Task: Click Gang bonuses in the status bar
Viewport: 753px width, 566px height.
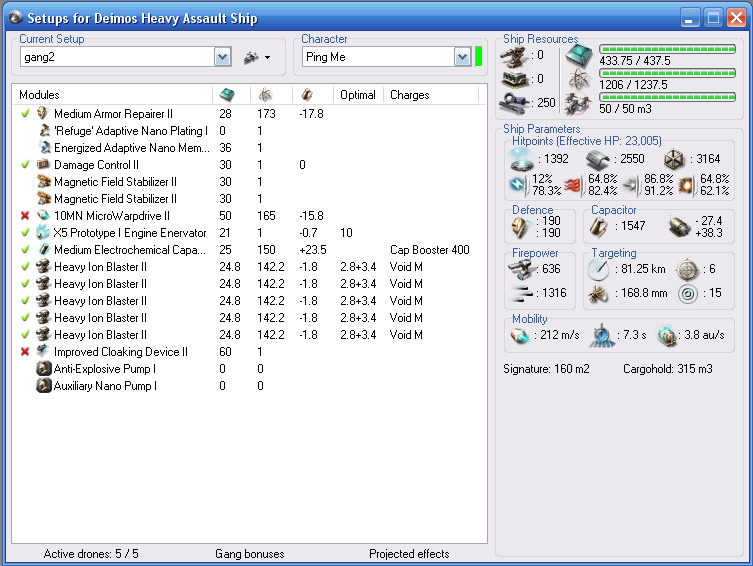Action: 248,554
